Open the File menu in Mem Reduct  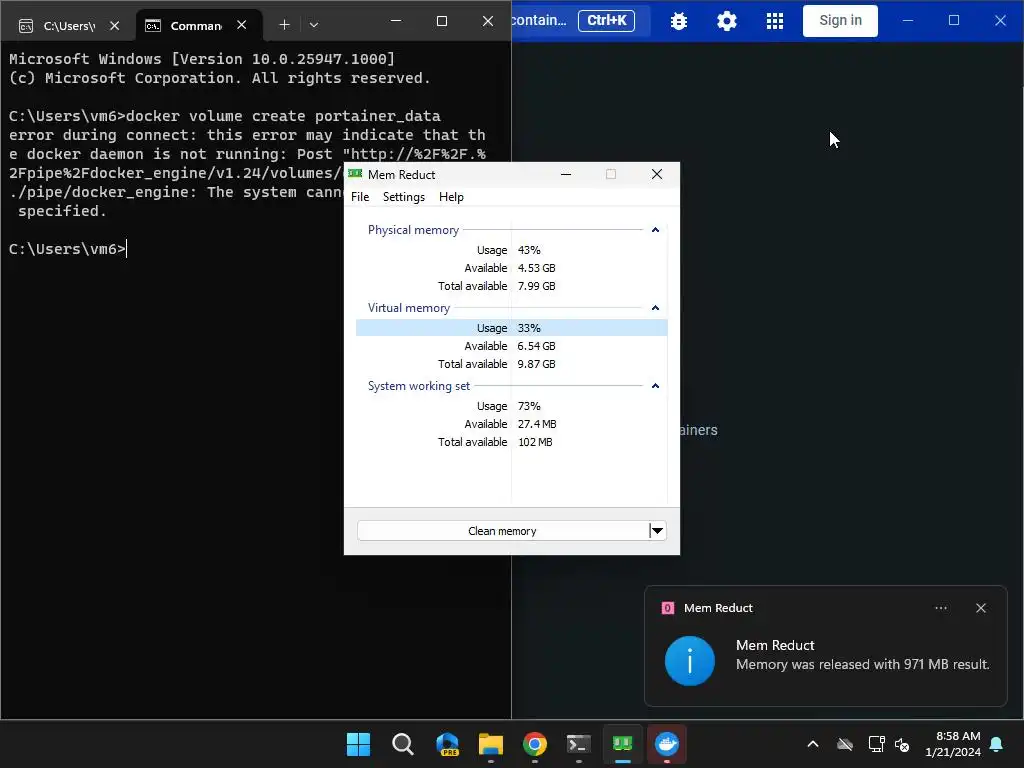[360, 197]
